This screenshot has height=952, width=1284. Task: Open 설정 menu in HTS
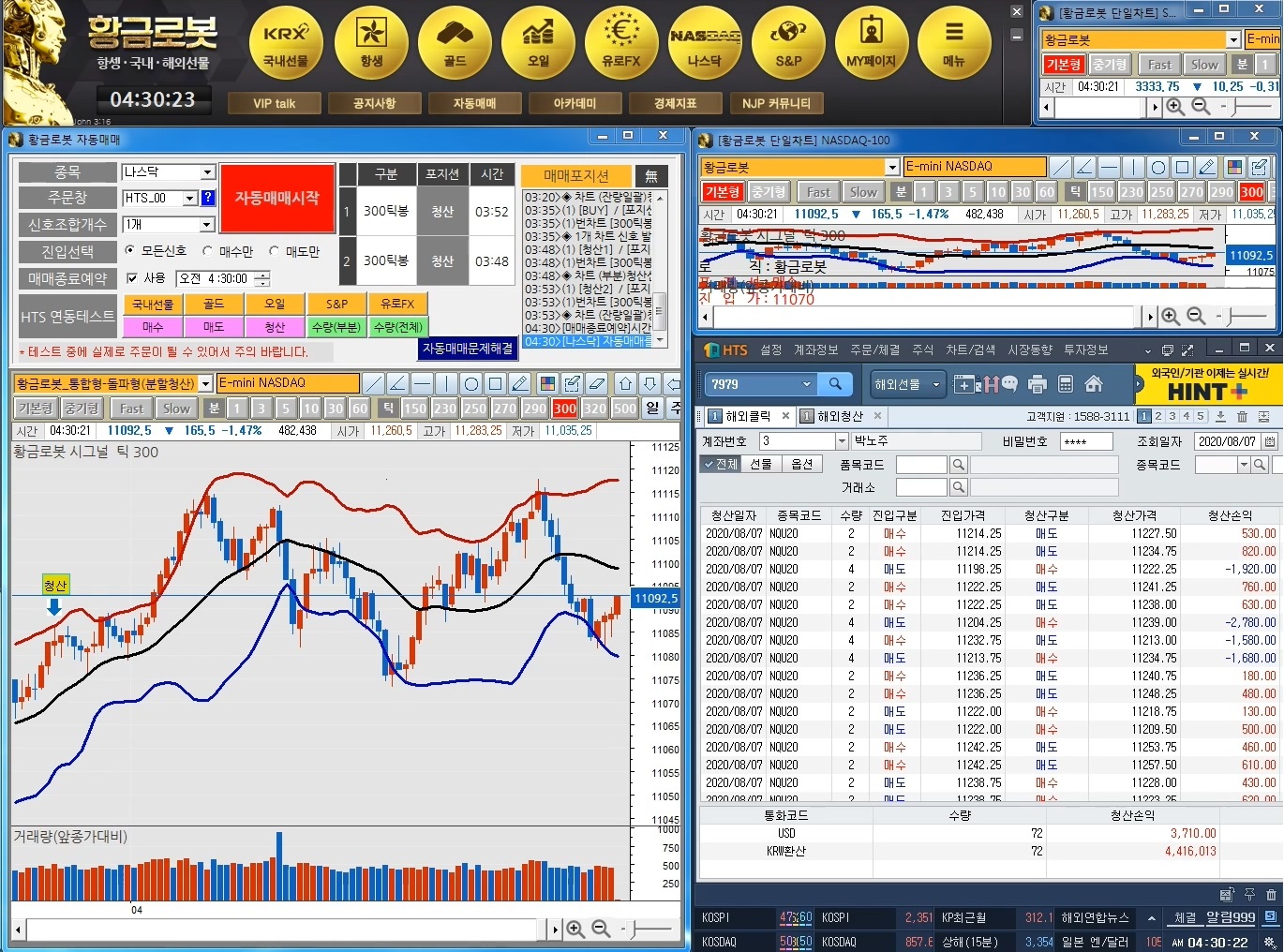(770, 350)
